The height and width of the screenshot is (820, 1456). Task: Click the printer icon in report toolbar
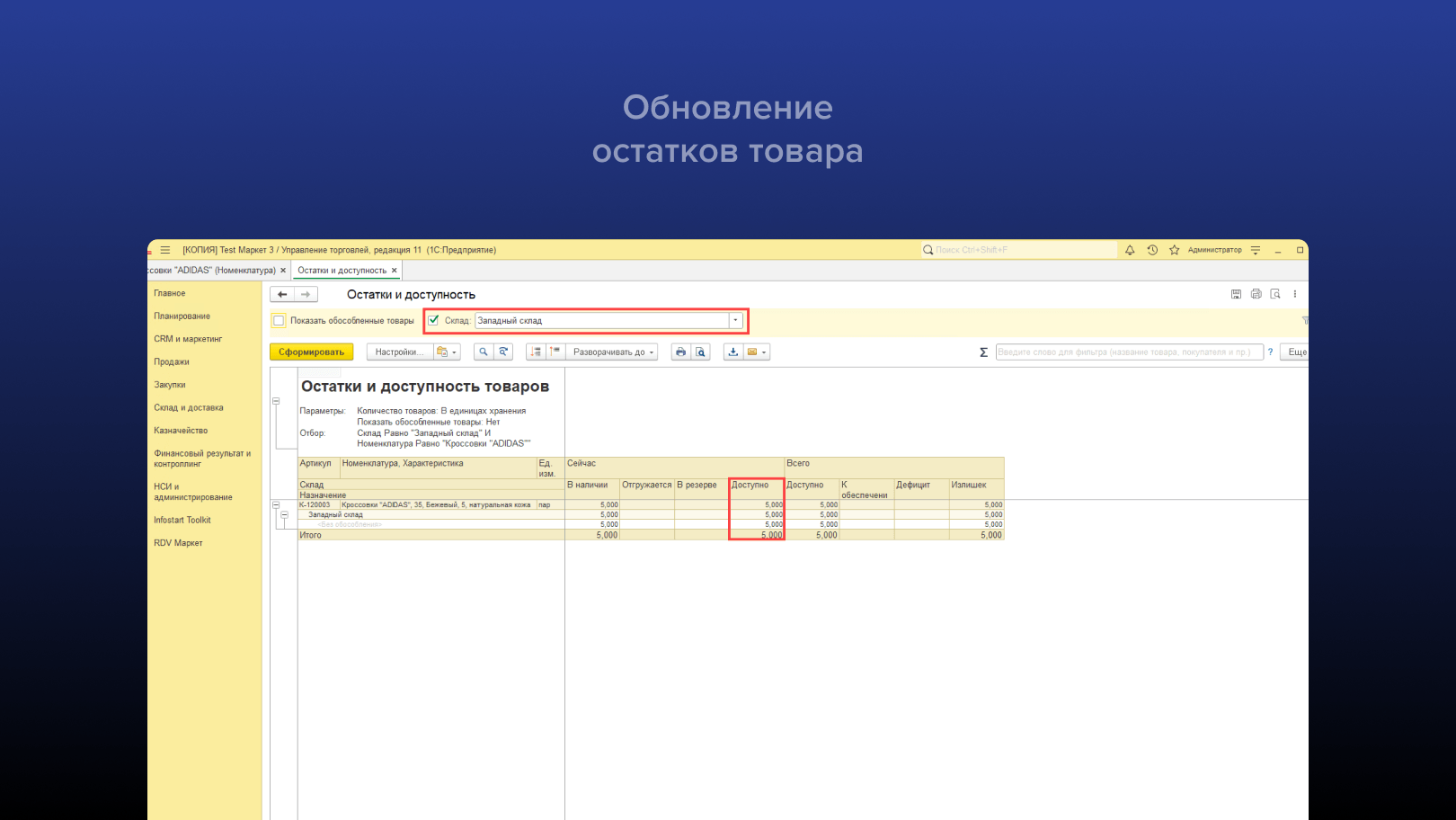coord(680,352)
